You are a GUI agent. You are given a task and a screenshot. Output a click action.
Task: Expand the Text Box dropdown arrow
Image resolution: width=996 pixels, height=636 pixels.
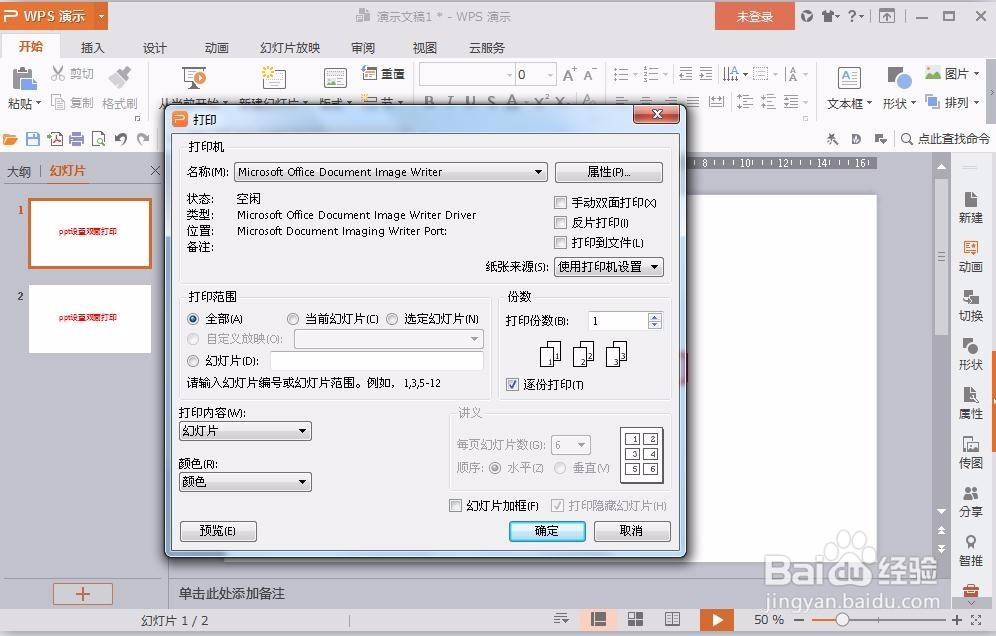pos(870,103)
